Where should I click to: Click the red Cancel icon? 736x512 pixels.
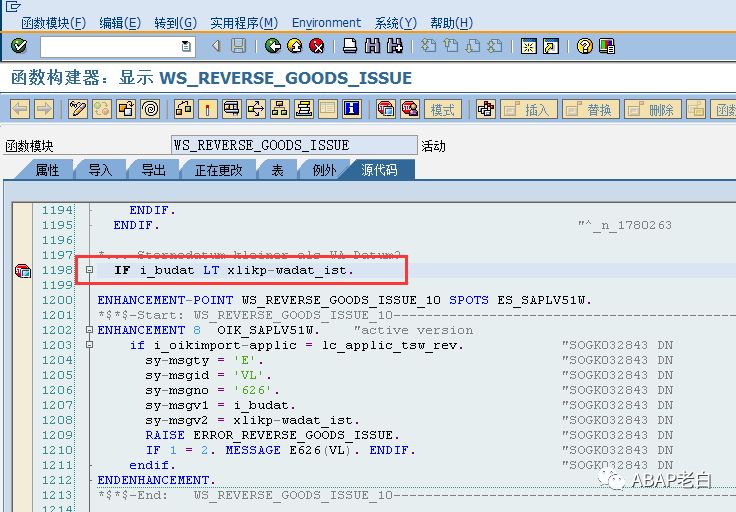[317, 46]
